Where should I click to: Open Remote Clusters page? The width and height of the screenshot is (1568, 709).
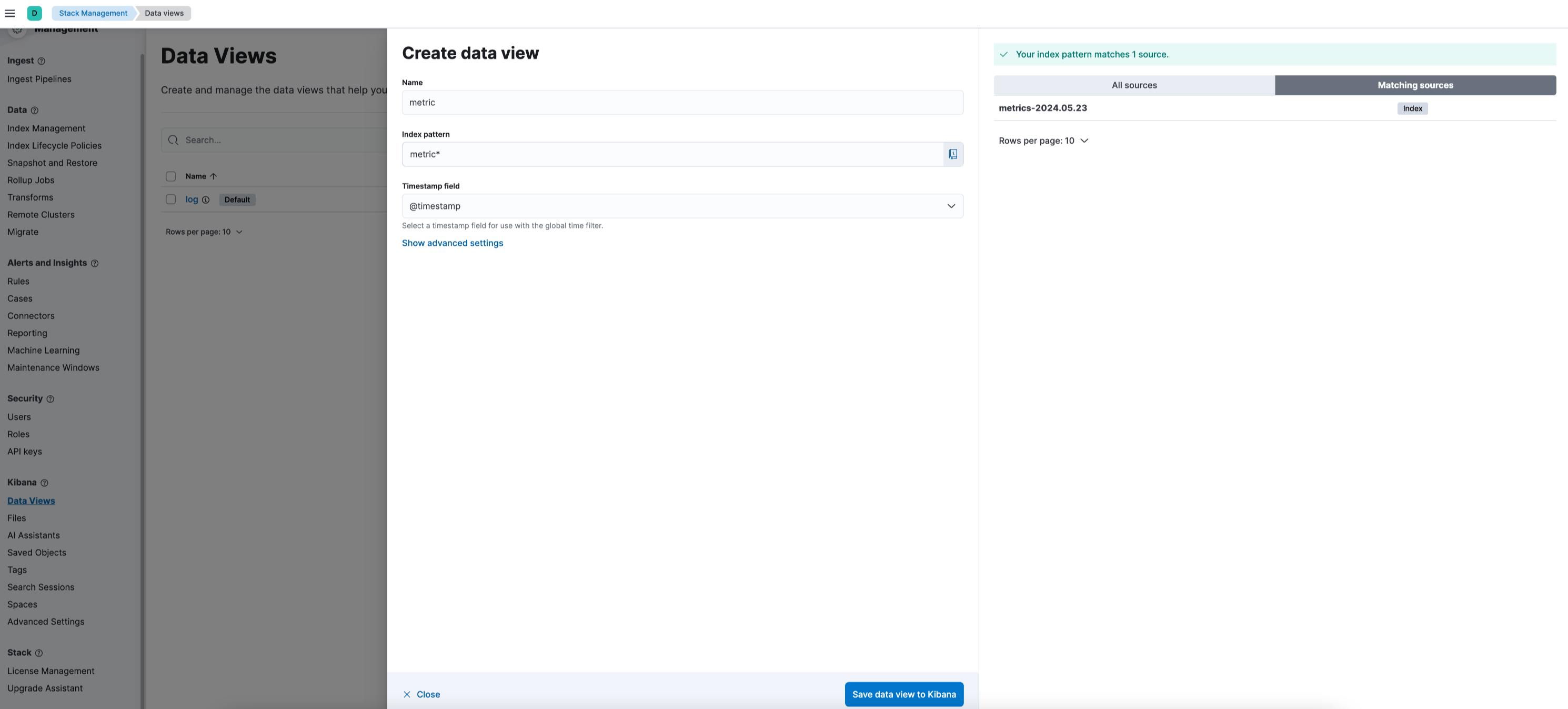[41, 215]
